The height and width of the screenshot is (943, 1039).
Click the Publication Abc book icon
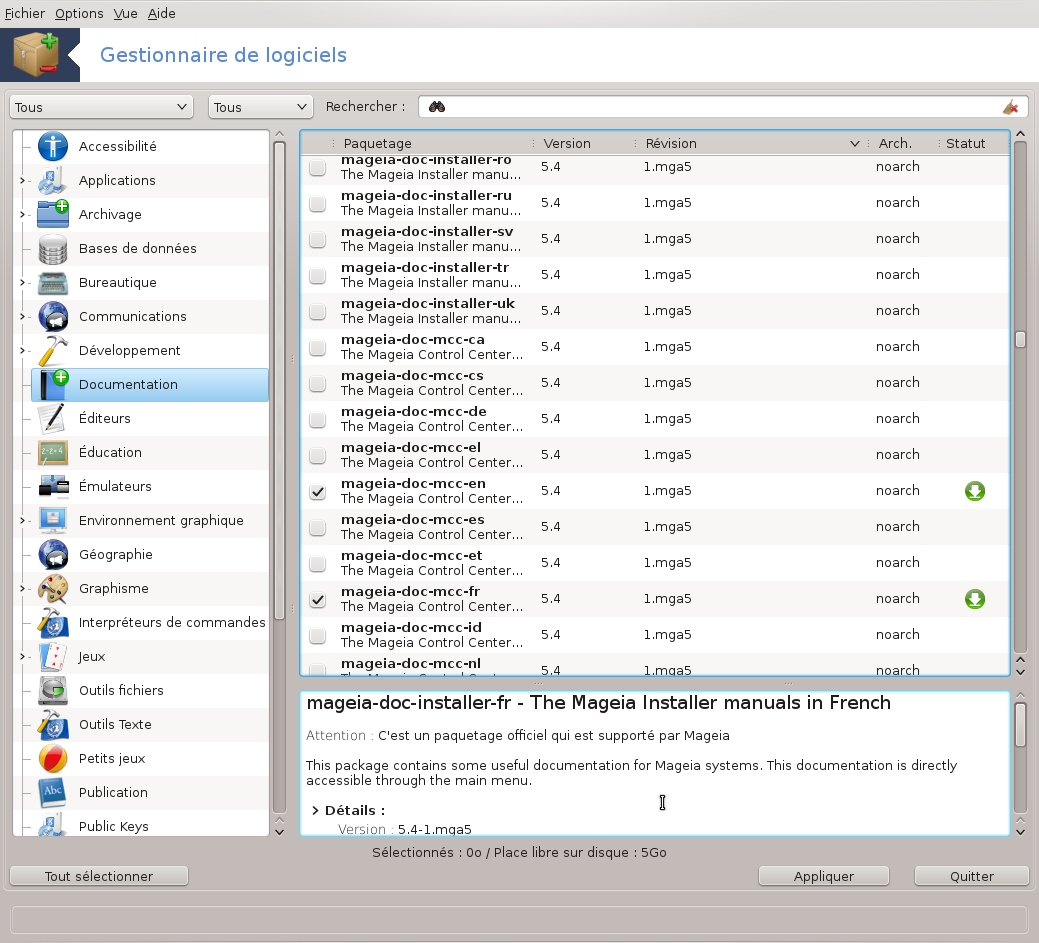(53, 793)
